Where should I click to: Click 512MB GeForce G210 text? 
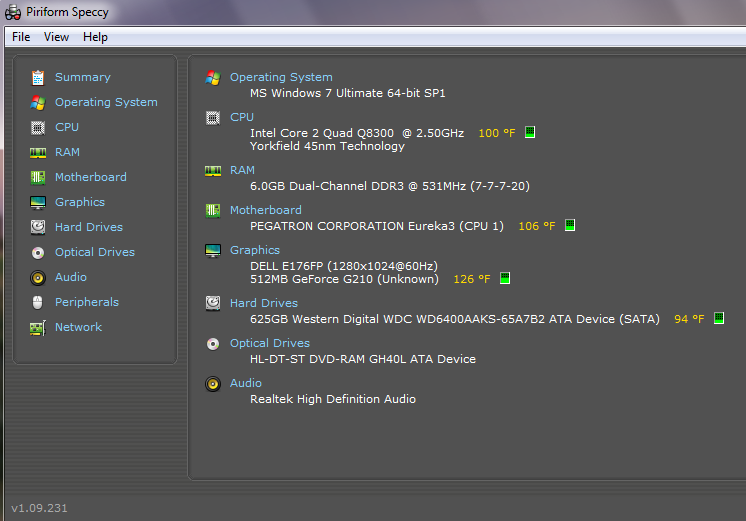click(344, 279)
